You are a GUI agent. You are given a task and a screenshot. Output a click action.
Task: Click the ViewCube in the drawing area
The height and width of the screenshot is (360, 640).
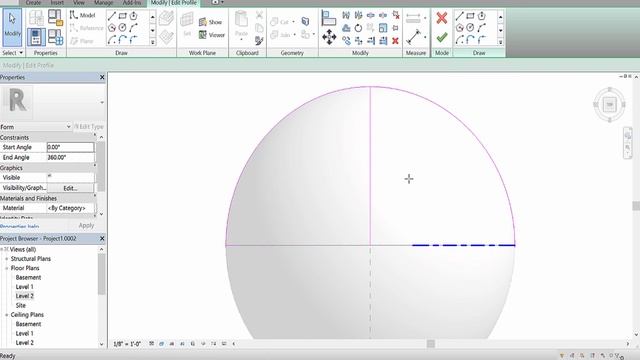pyautogui.click(x=609, y=104)
